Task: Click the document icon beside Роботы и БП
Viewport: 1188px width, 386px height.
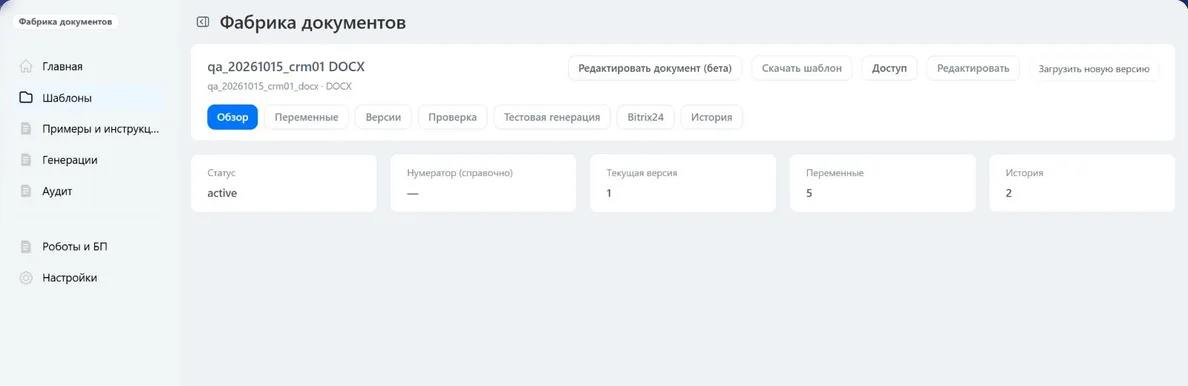Action: pos(26,246)
